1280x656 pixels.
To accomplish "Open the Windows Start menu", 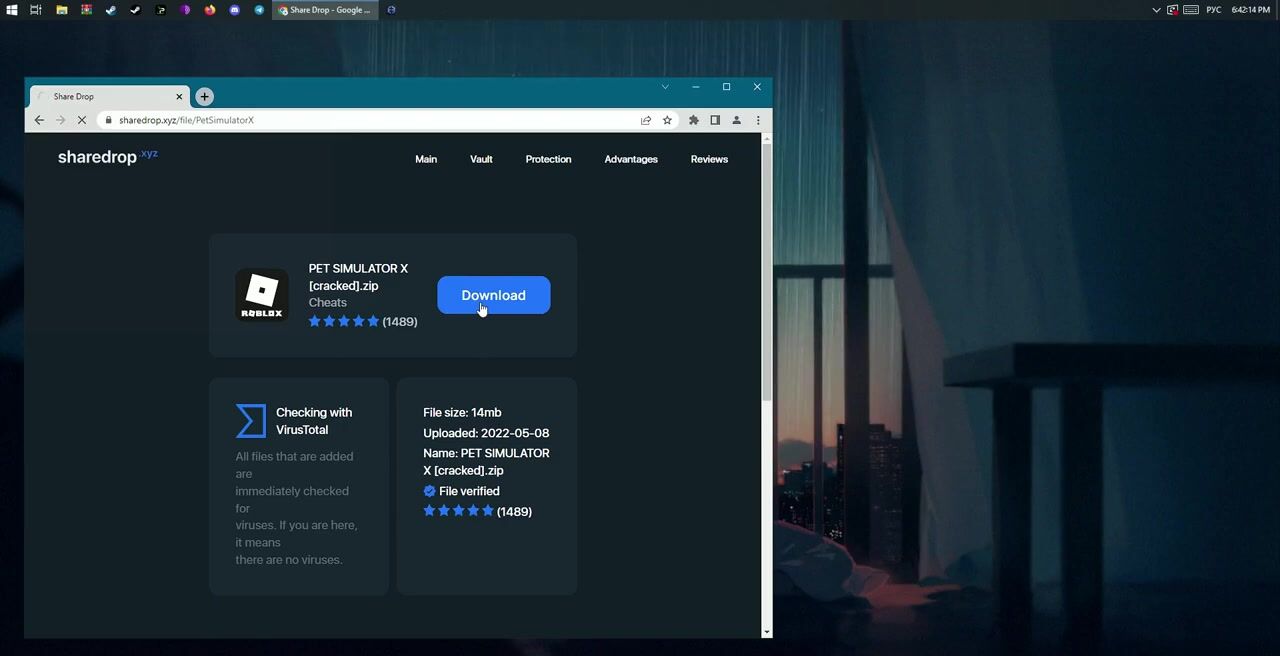I will [x=11, y=10].
